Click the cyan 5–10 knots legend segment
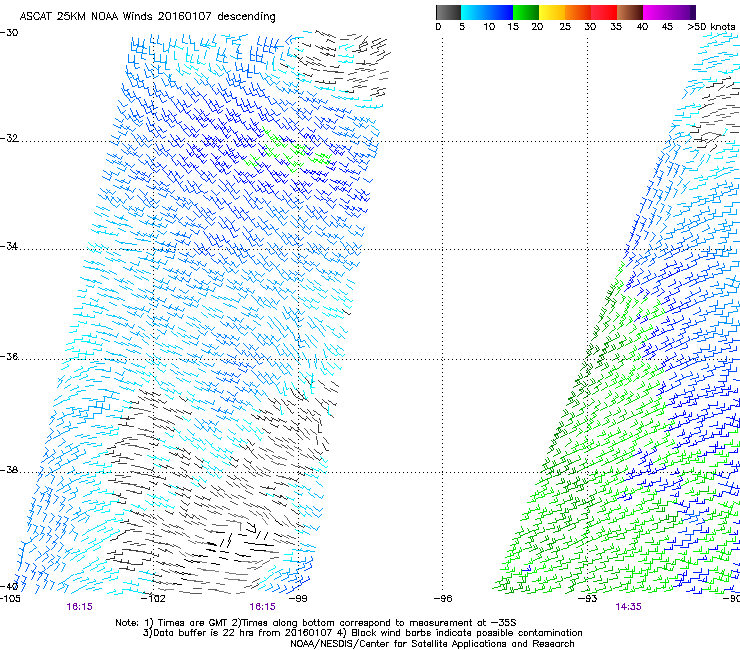740x650 pixels. [x=474, y=12]
